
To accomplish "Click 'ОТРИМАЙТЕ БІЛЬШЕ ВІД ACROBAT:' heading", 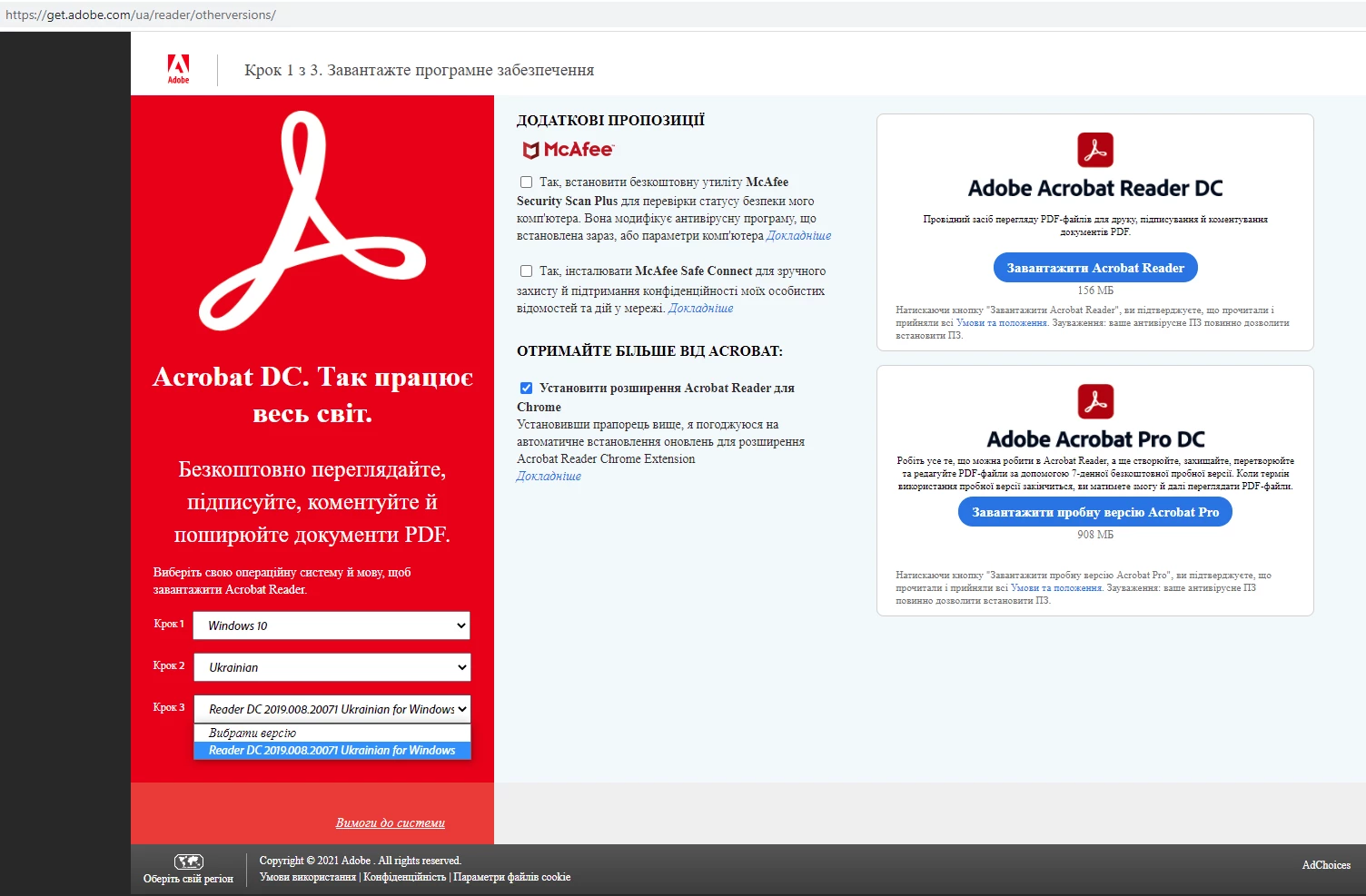I will pyautogui.click(x=649, y=350).
